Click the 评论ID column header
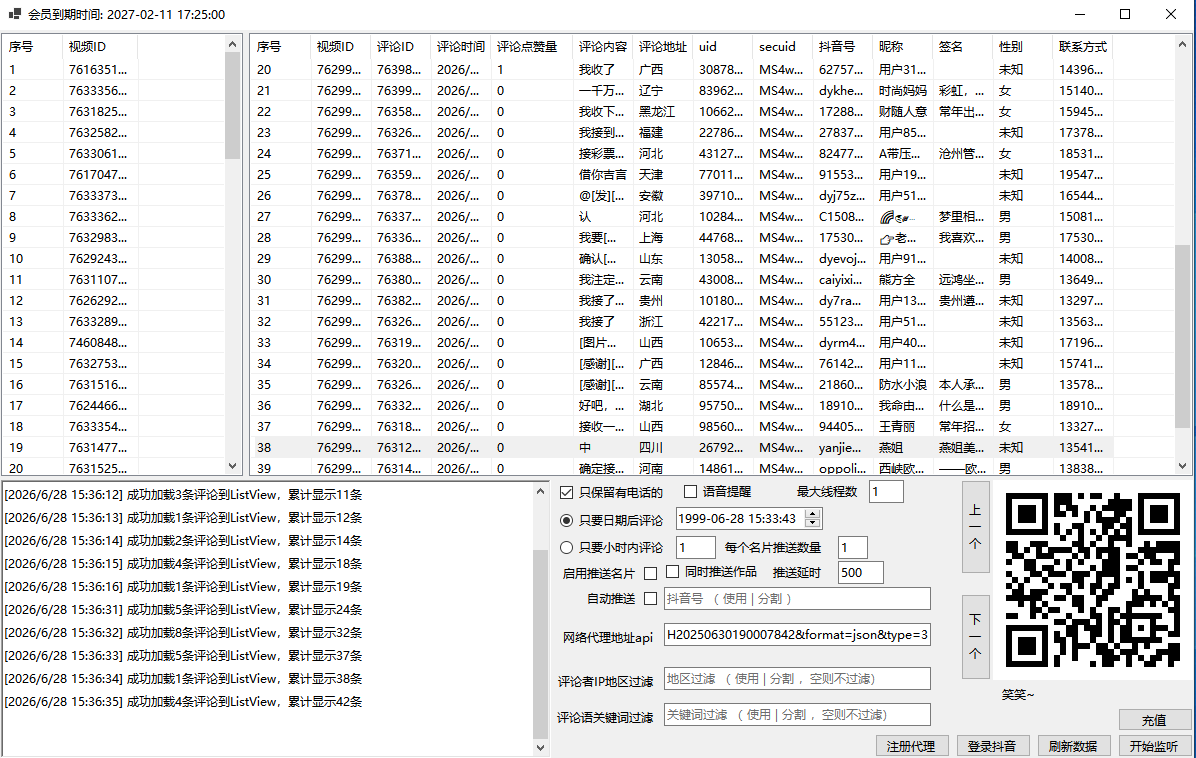The height and width of the screenshot is (758, 1196). click(x=400, y=47)
